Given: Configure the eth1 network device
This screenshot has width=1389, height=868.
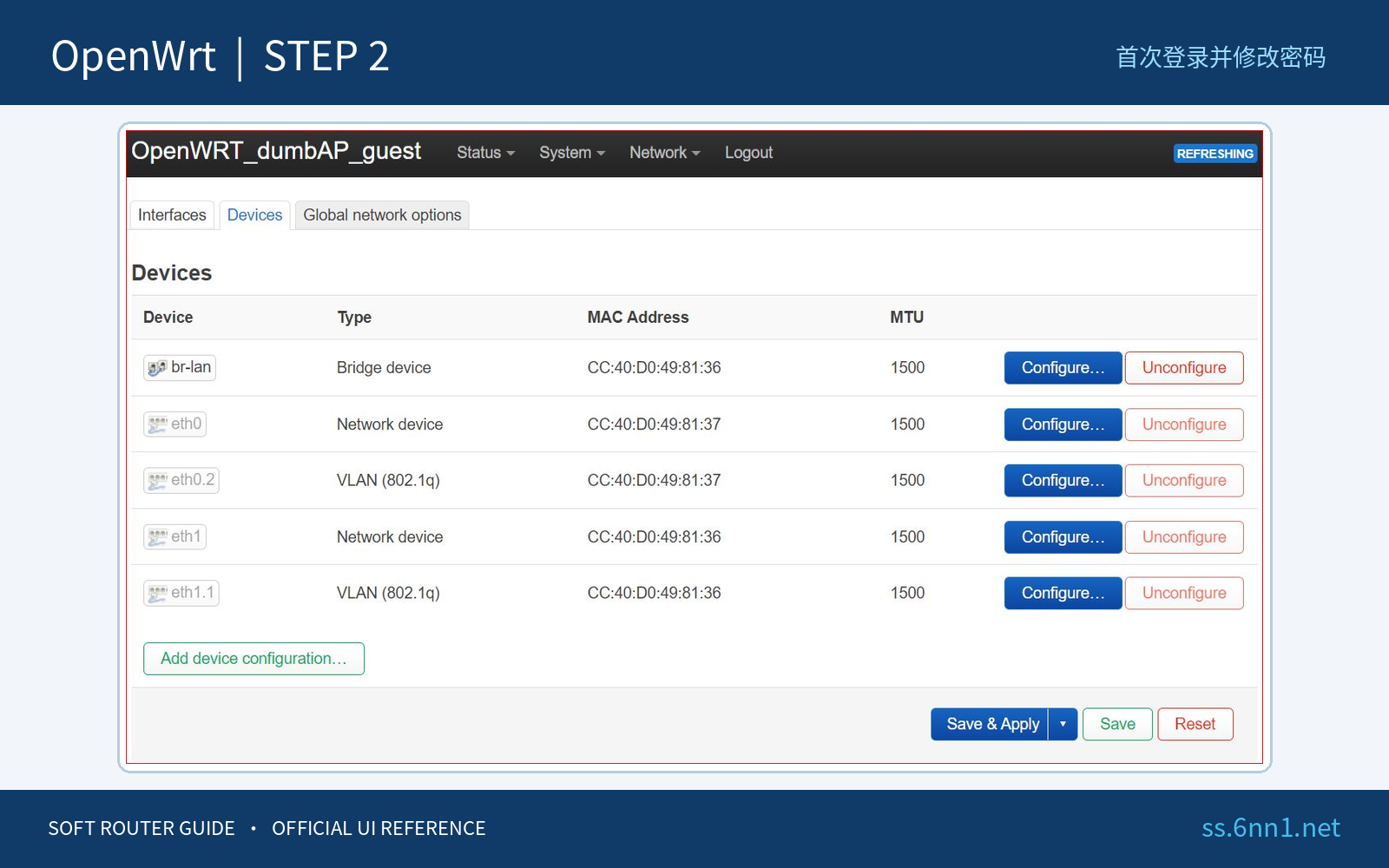Looking at the screenshot, I should pos(1063,537).
